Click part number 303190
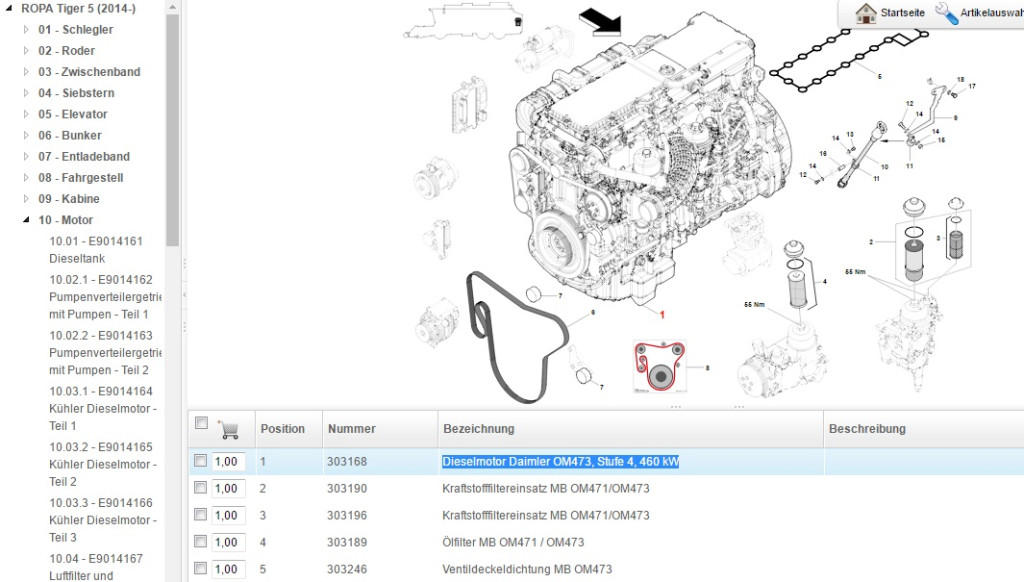The width and height of the screenshot is (1024, 582). 347,488
